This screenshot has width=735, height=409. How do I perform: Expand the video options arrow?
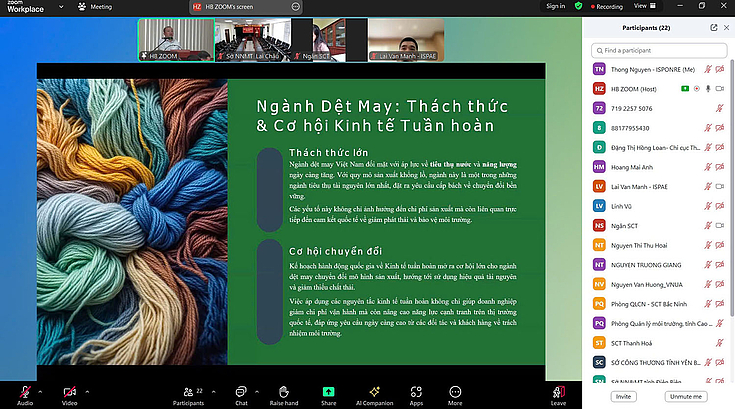point(86,391)
